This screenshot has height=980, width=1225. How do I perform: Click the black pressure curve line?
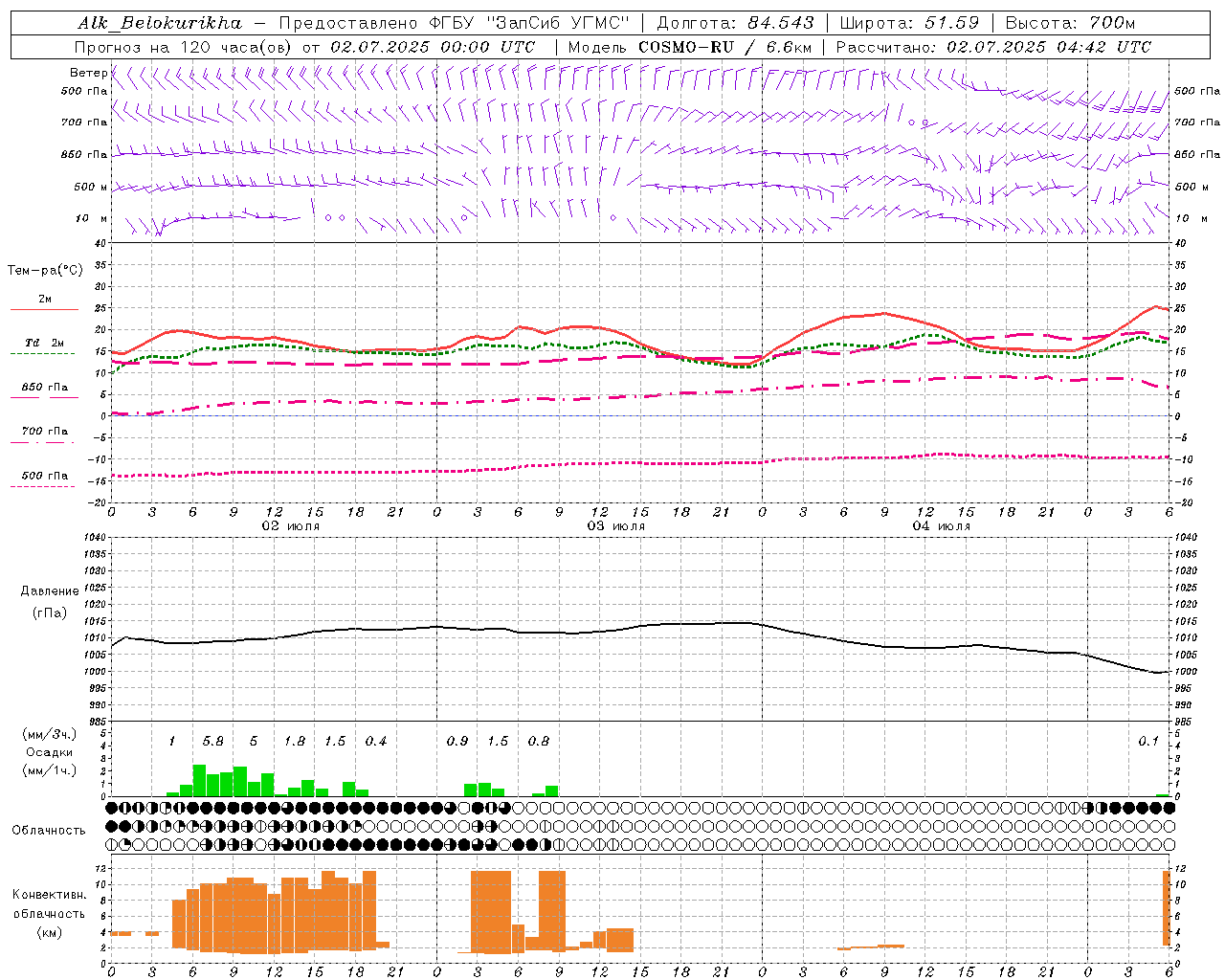pyautogui.click(x=639, y=627)
